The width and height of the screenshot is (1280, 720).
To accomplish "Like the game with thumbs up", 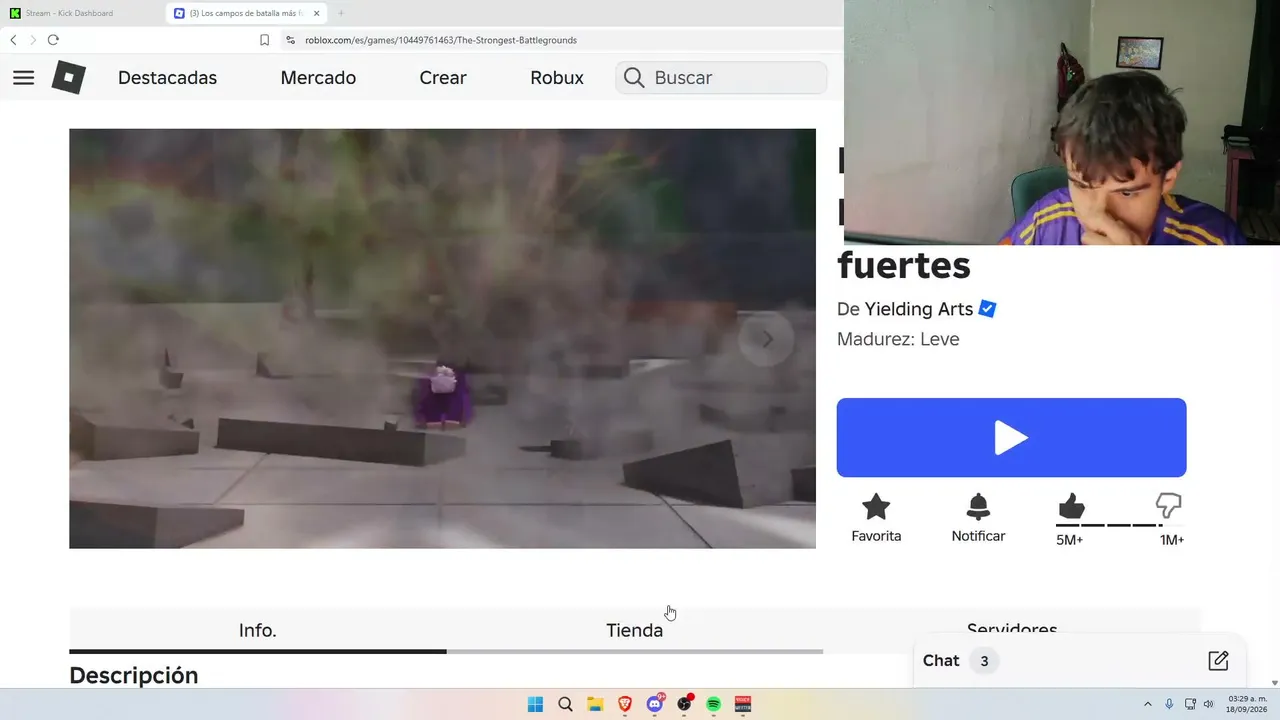I will (x=1071, y=507).
